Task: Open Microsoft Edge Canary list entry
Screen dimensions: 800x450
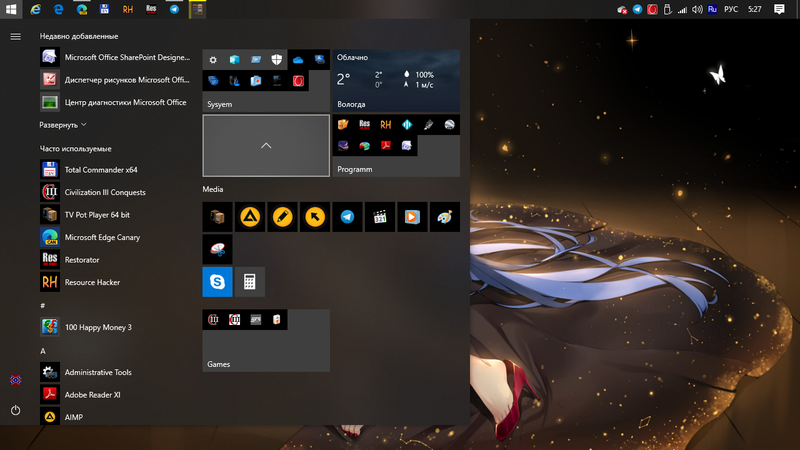Action: click(116, 237)
